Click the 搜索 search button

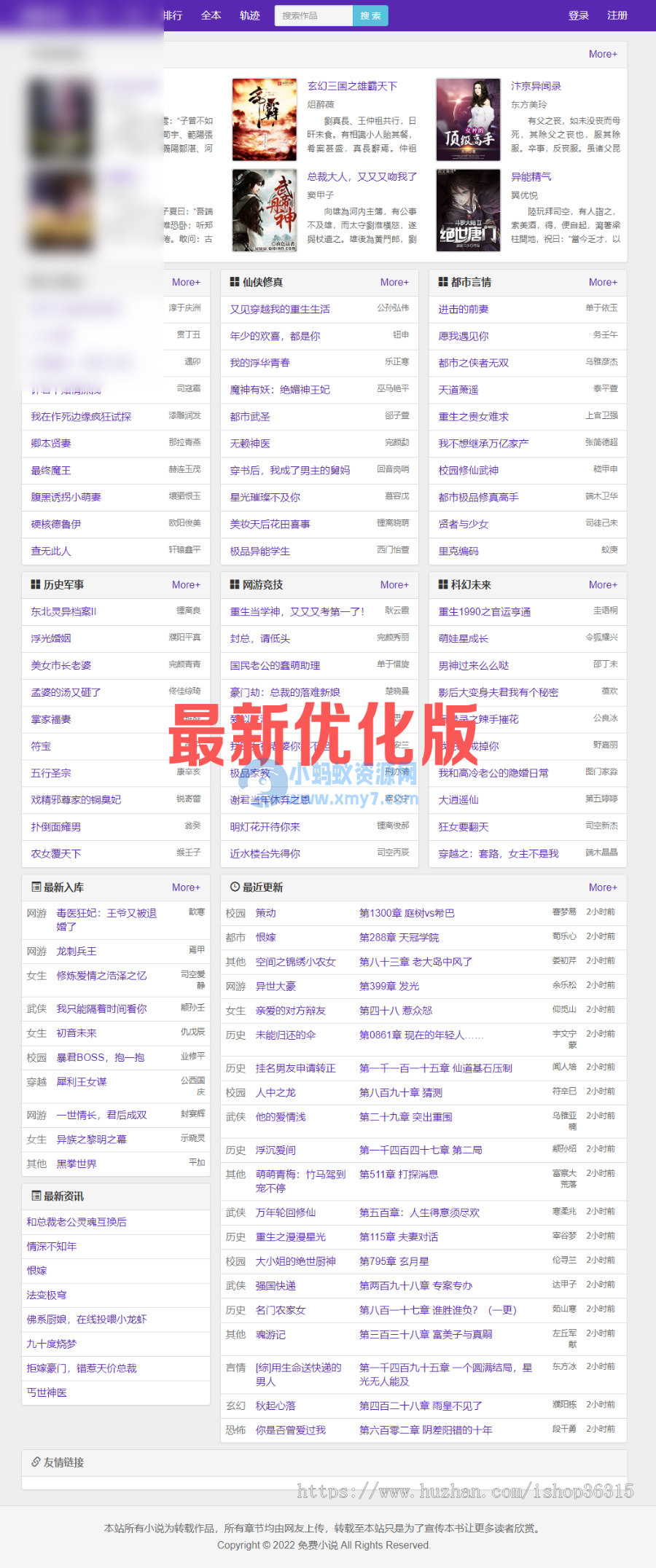(x=370, y=15)
